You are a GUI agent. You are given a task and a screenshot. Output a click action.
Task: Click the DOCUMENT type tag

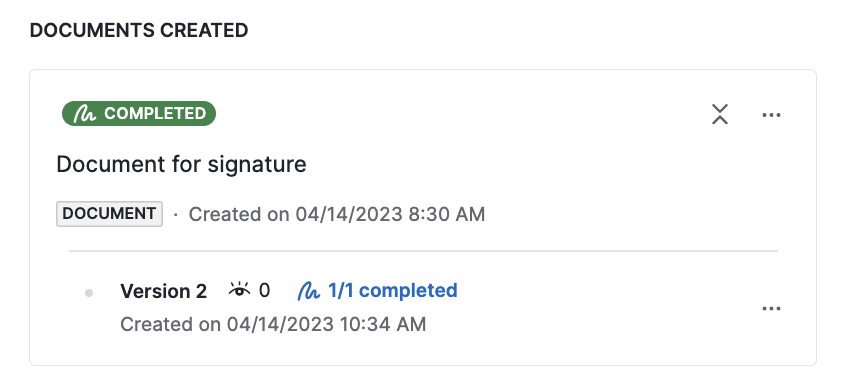coord(109,214)
